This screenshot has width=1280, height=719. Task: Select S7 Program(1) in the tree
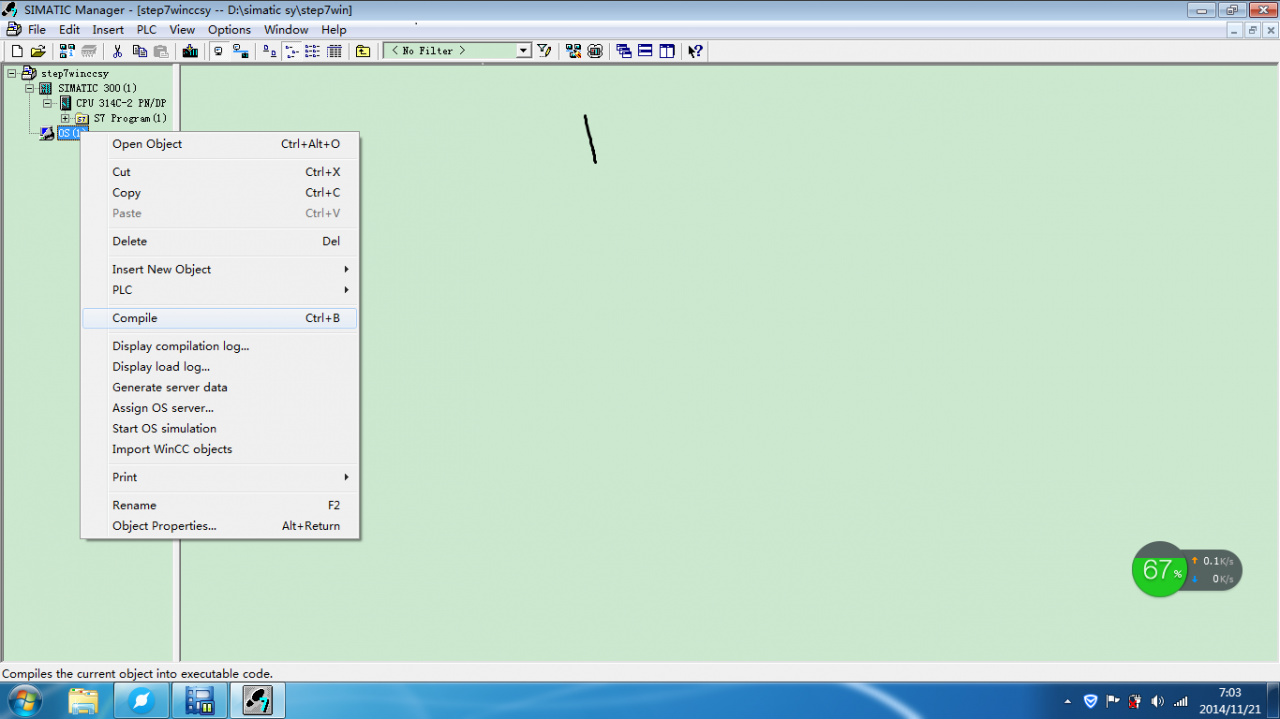[x=130, y=118]
